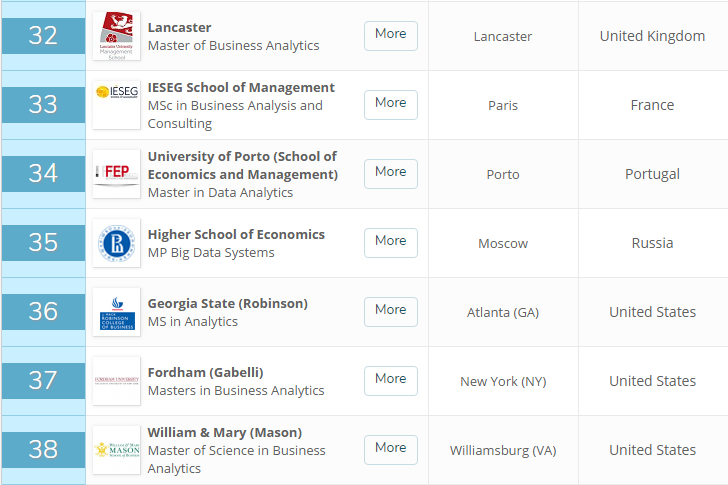Open the Georgia State (Robinson) link

227,303
